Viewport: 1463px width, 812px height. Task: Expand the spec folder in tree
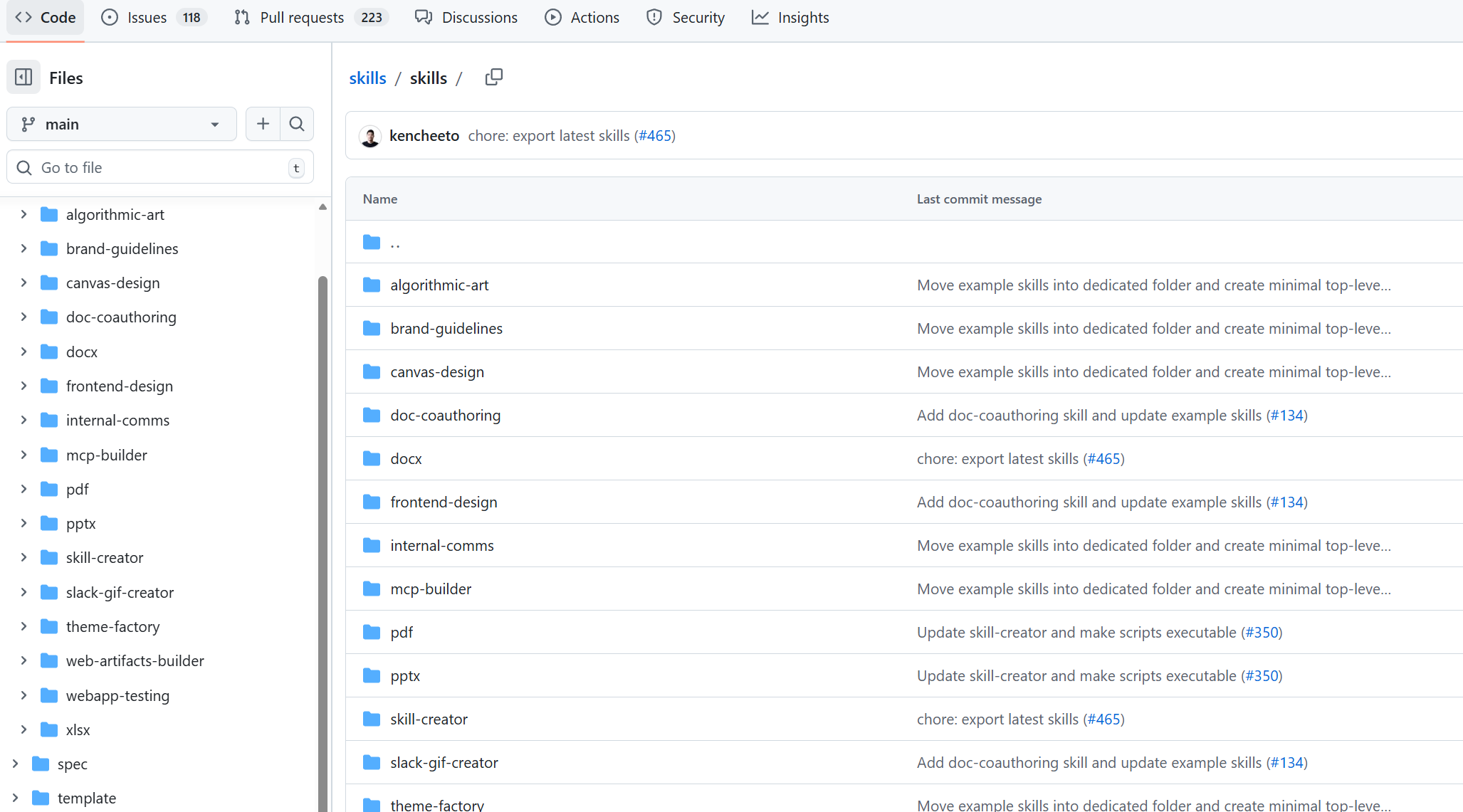[x=15, y=764]
